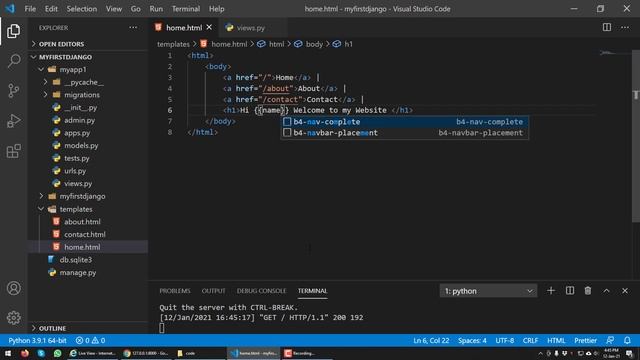Open manage.py in the explorer
The width and height of the screenshot is (640, 360).
pos(78,272)
